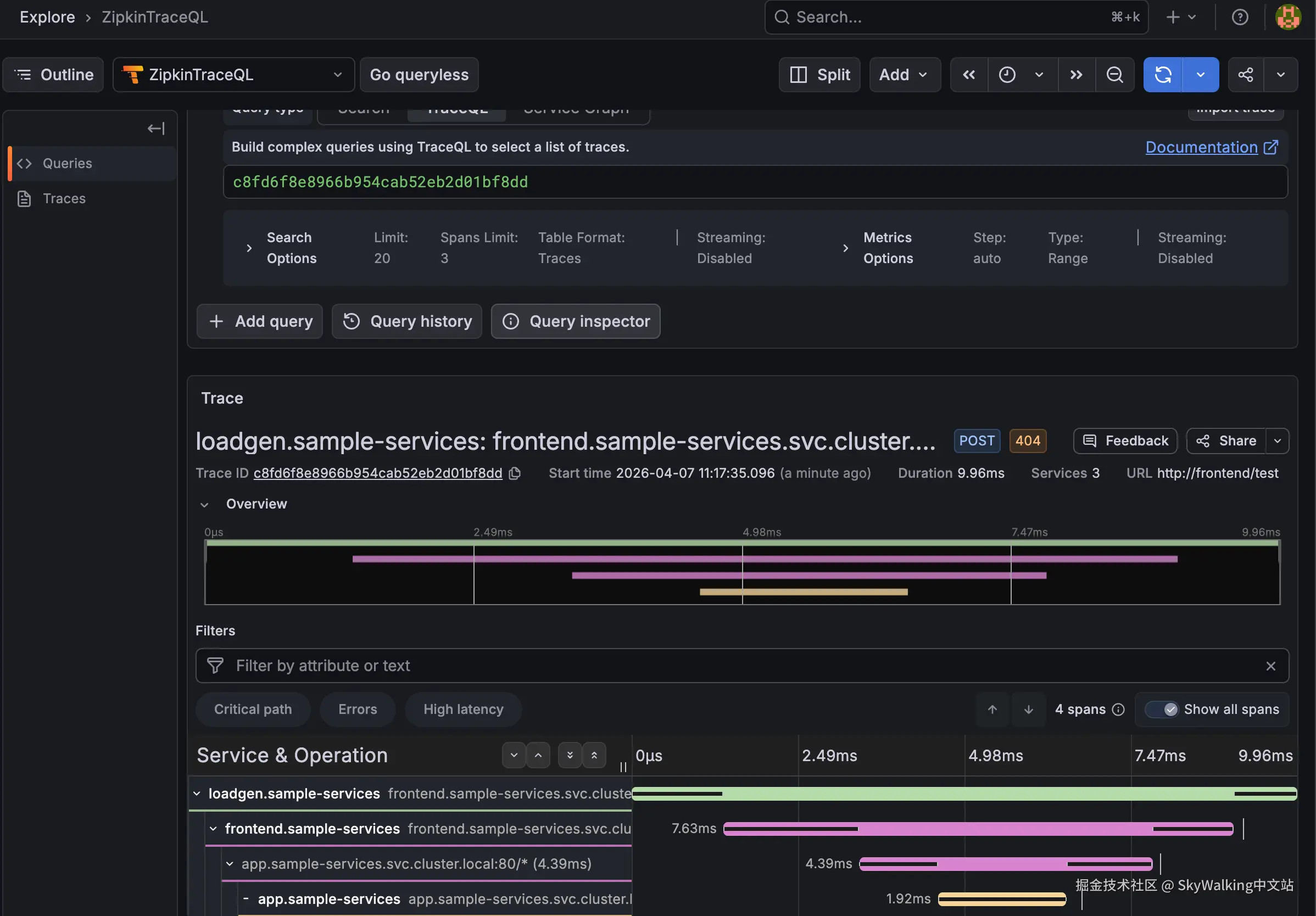This screenshot has width=1316, height=916.
Task: Open the help question mark icon
Action: (x=1240, y=17)
